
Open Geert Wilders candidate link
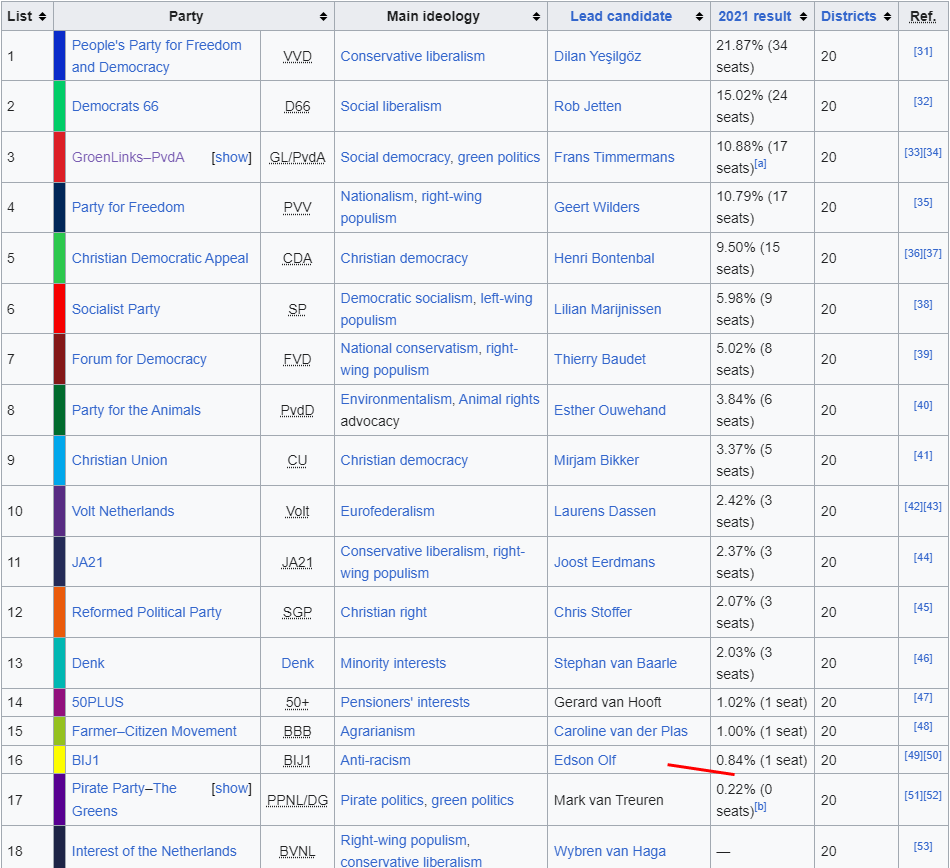597,208
